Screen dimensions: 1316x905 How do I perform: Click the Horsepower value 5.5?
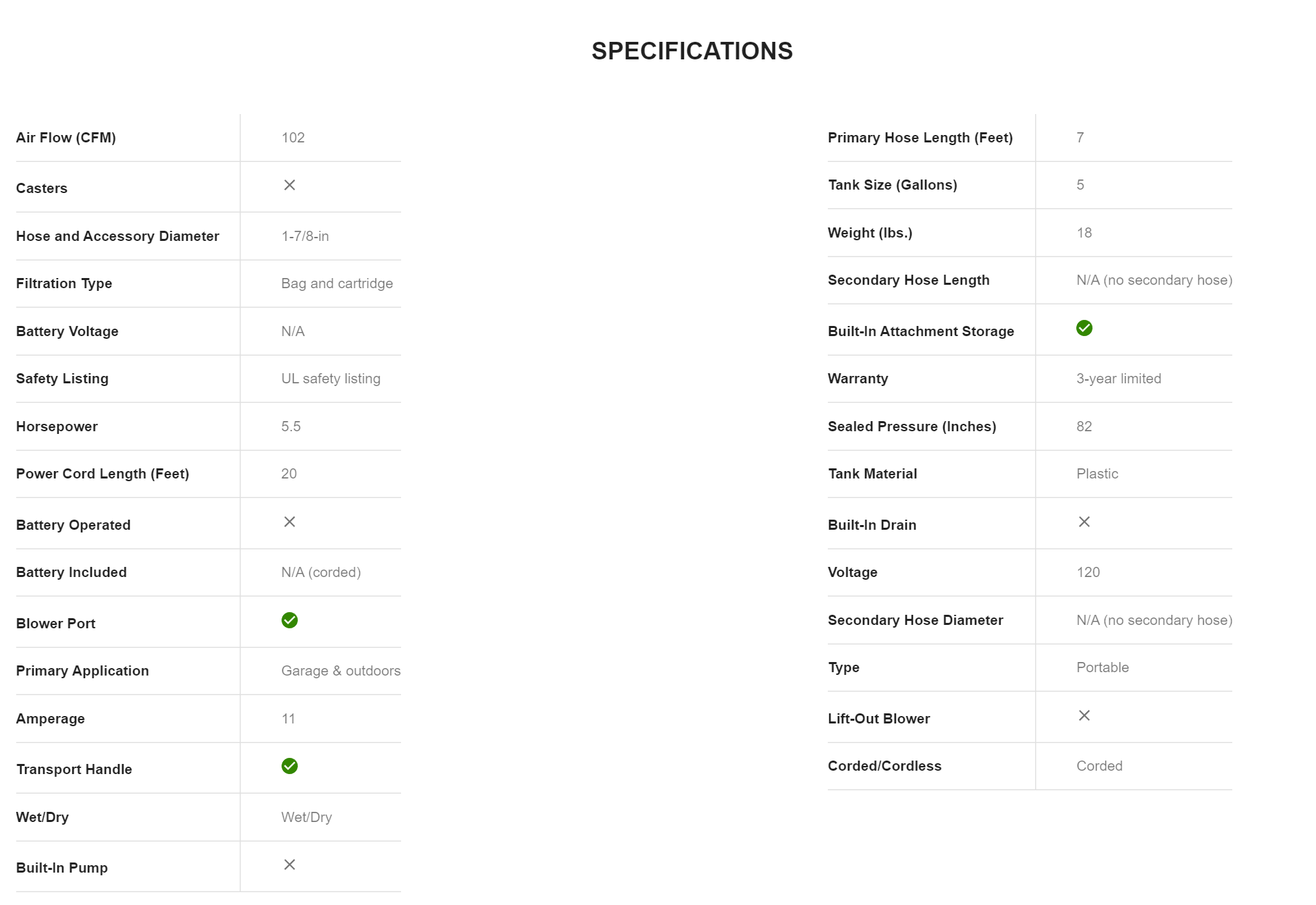coord(291,427)
